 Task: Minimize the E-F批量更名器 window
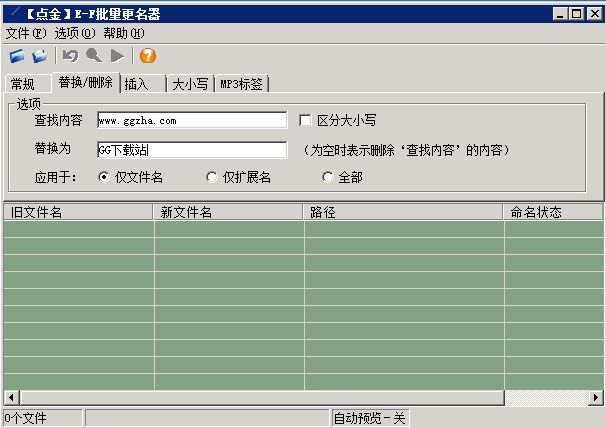(x=560, y=14)
